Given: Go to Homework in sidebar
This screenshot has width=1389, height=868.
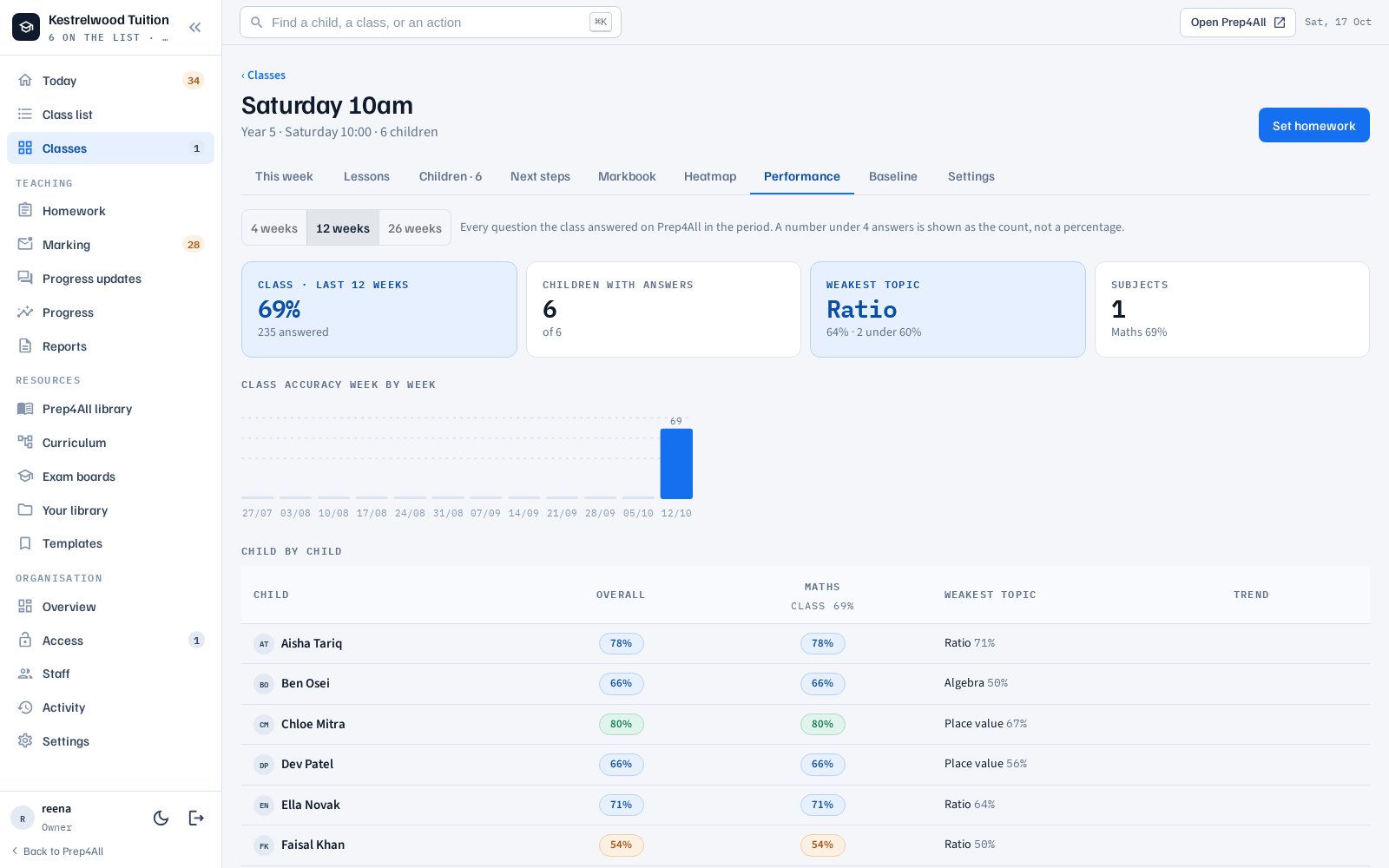Looking at the screenshot, I should [110, 211].
